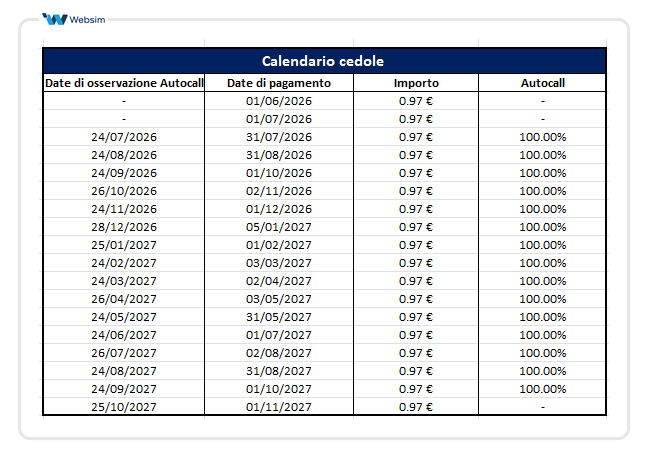Click the Websim logo icon
The width and height of the screenshot is (648, 458).
coord(55,19)
